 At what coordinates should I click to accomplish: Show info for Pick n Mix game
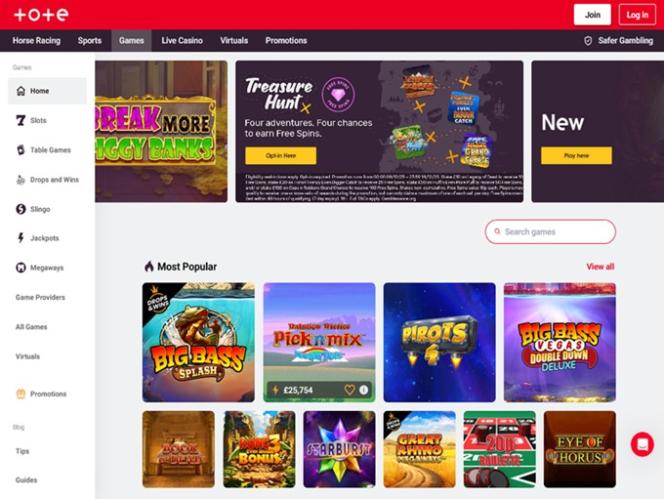[x=363, y=390]
